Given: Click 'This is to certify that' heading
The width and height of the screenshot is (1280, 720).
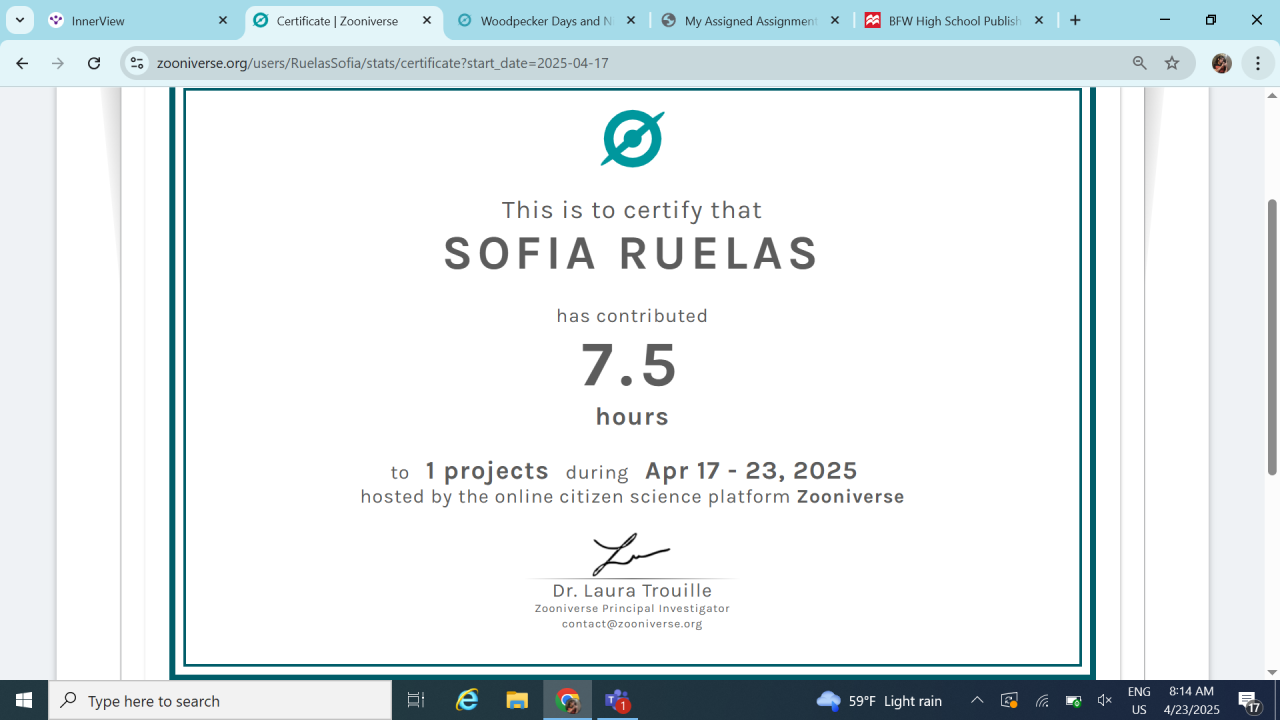Looking at the screenshot, I should pos(632,210).
